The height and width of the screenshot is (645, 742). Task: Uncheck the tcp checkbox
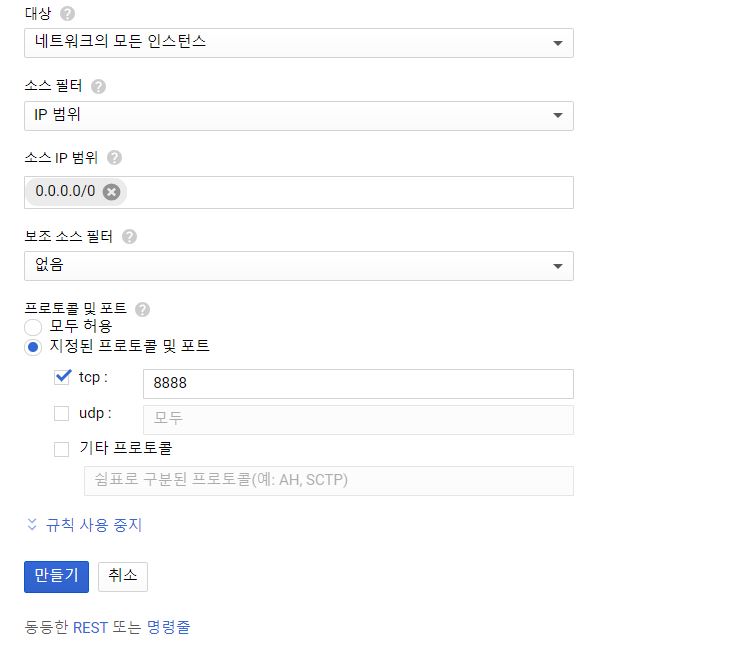[62, 378]
